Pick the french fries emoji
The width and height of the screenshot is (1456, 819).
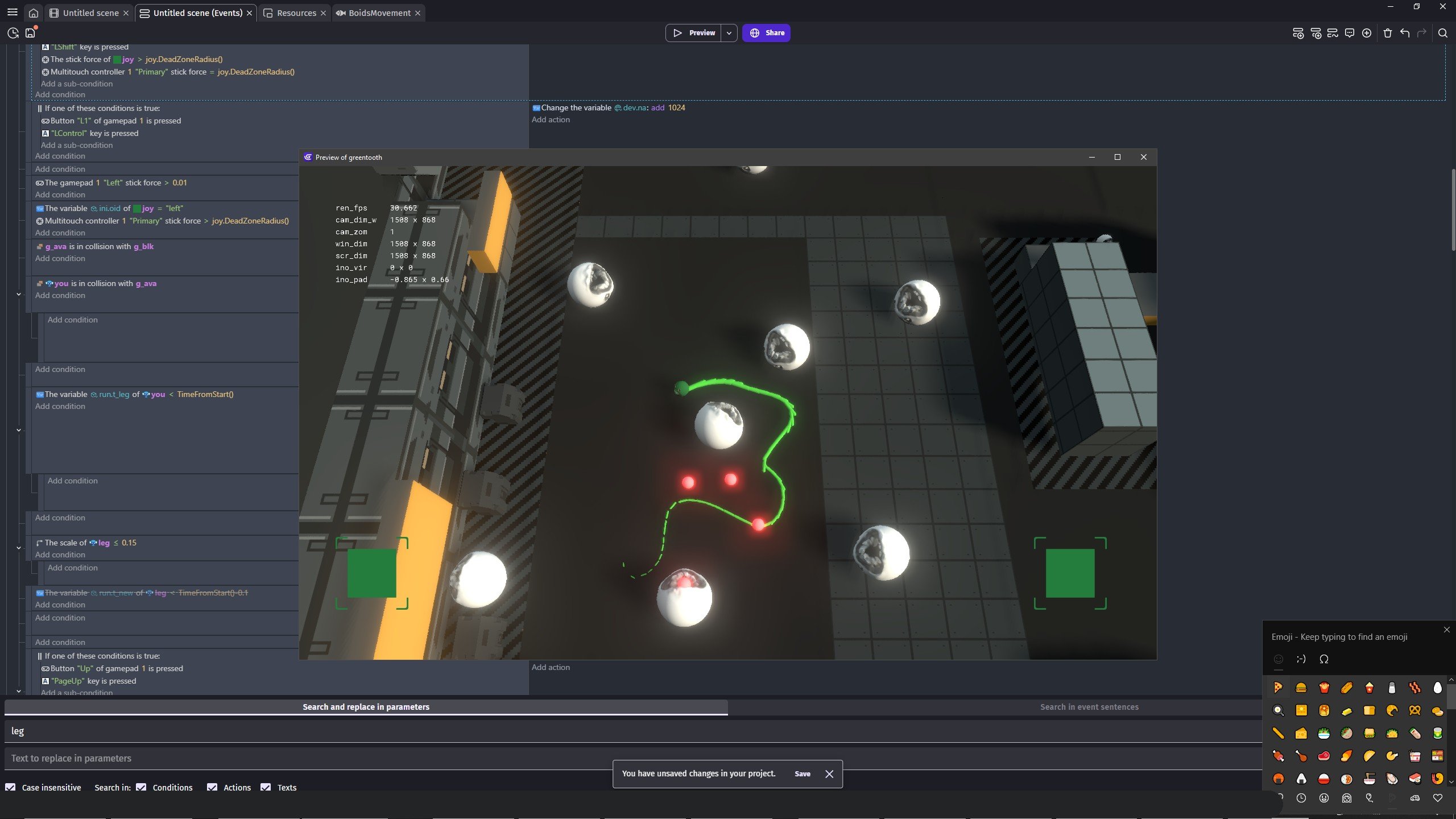[x=1323, y=688]
